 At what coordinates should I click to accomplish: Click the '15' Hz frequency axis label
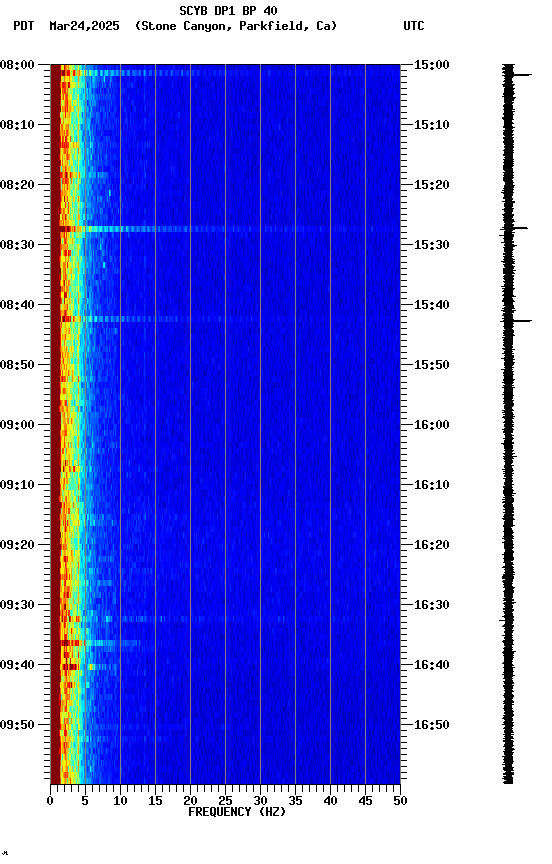click(155, 801)
